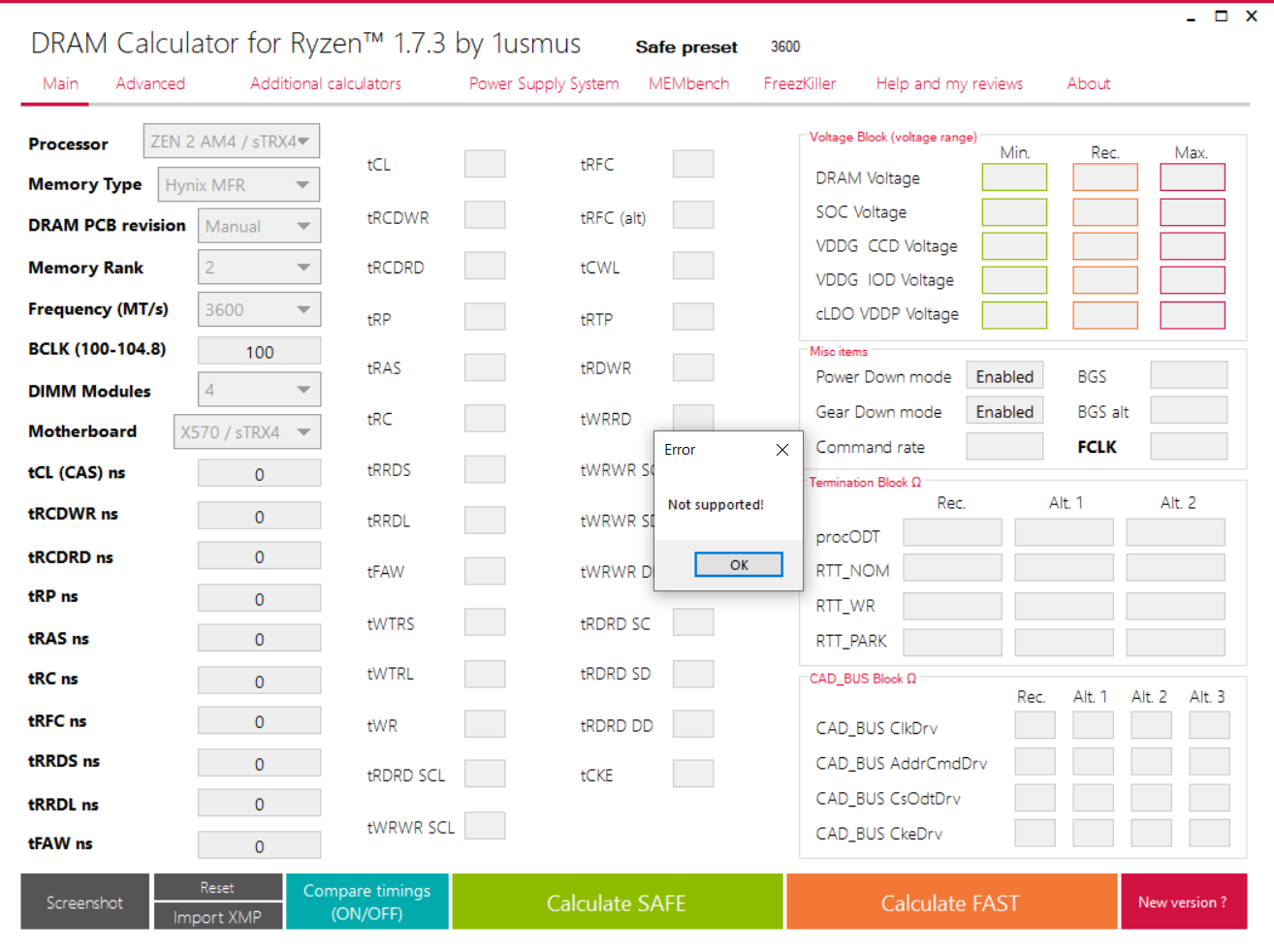This screenshot has width=1274, height=952.
Task: Select the tRDWR timing value box
Action: (x=693, y=367)
